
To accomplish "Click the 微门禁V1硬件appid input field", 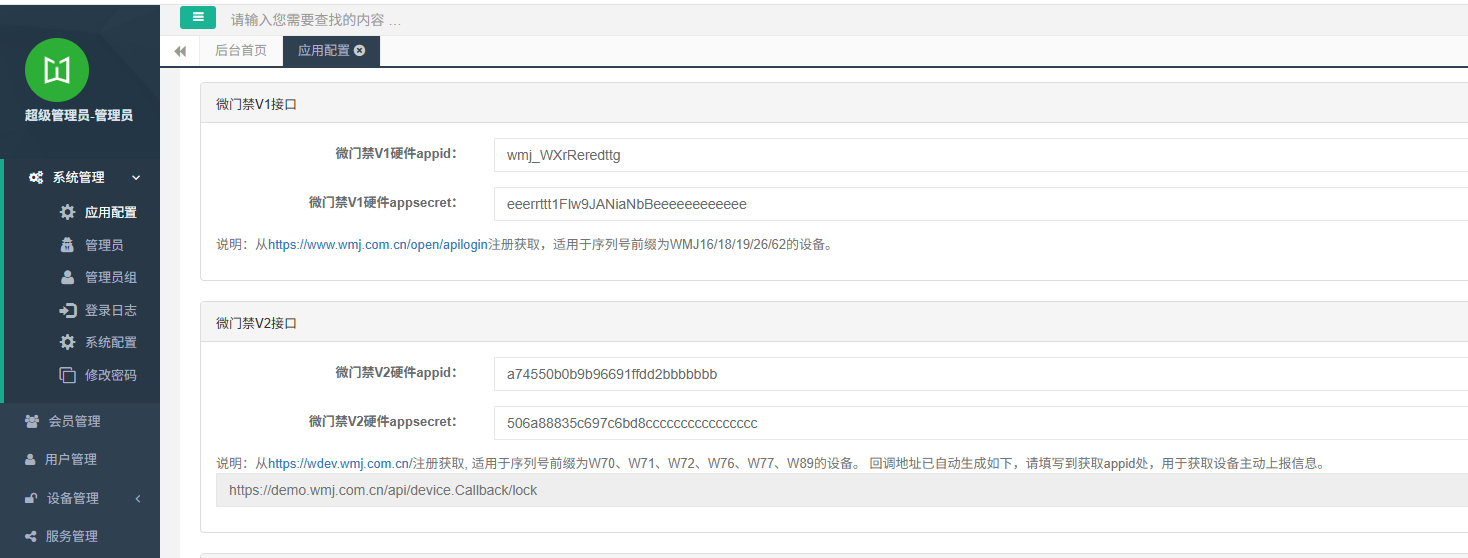I will tap(980, 155).
